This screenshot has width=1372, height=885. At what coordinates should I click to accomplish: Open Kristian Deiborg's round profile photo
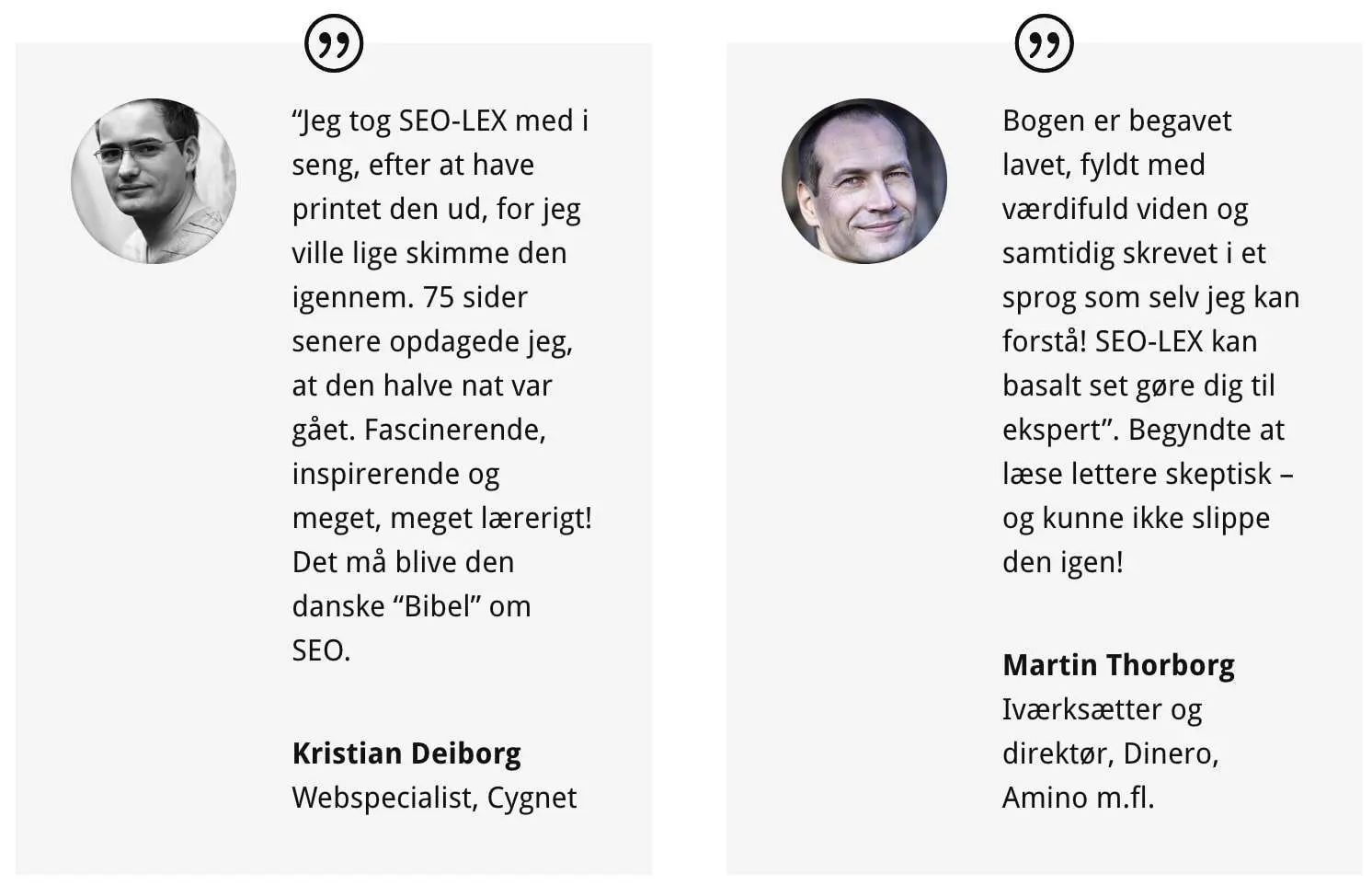154,181
